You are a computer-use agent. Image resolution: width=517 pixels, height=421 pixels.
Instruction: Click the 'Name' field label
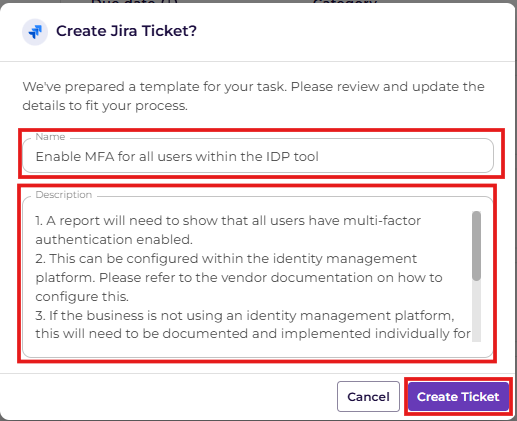pos(50,137)
